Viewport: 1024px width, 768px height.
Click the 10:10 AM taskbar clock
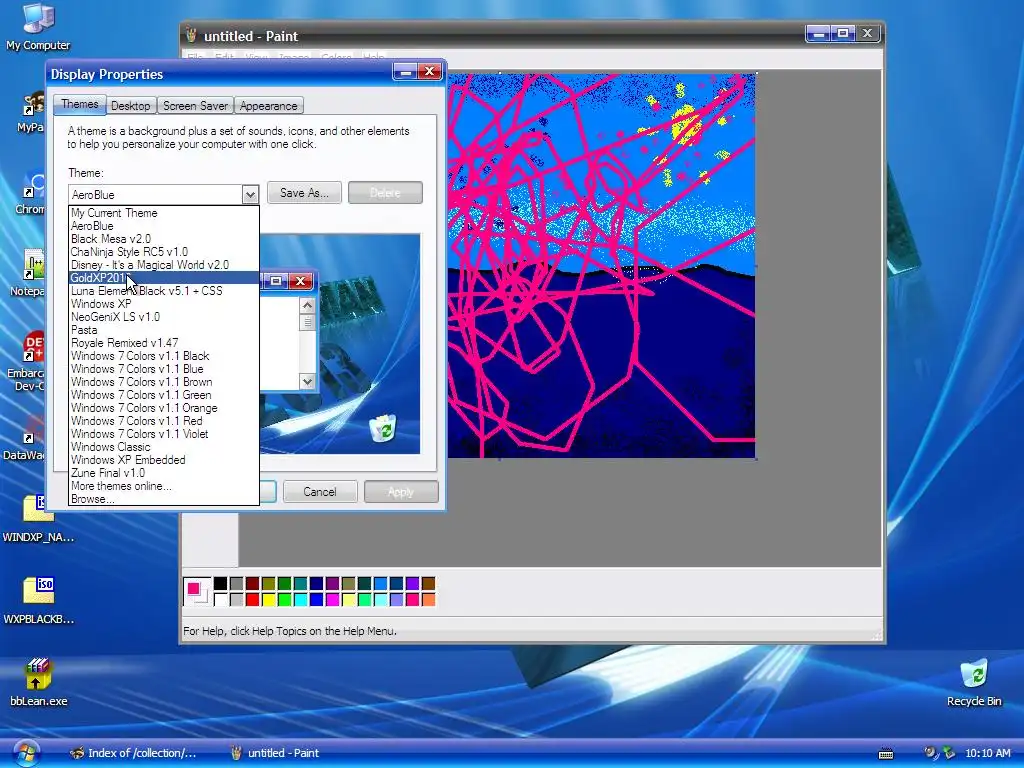(x=987, y=753)
